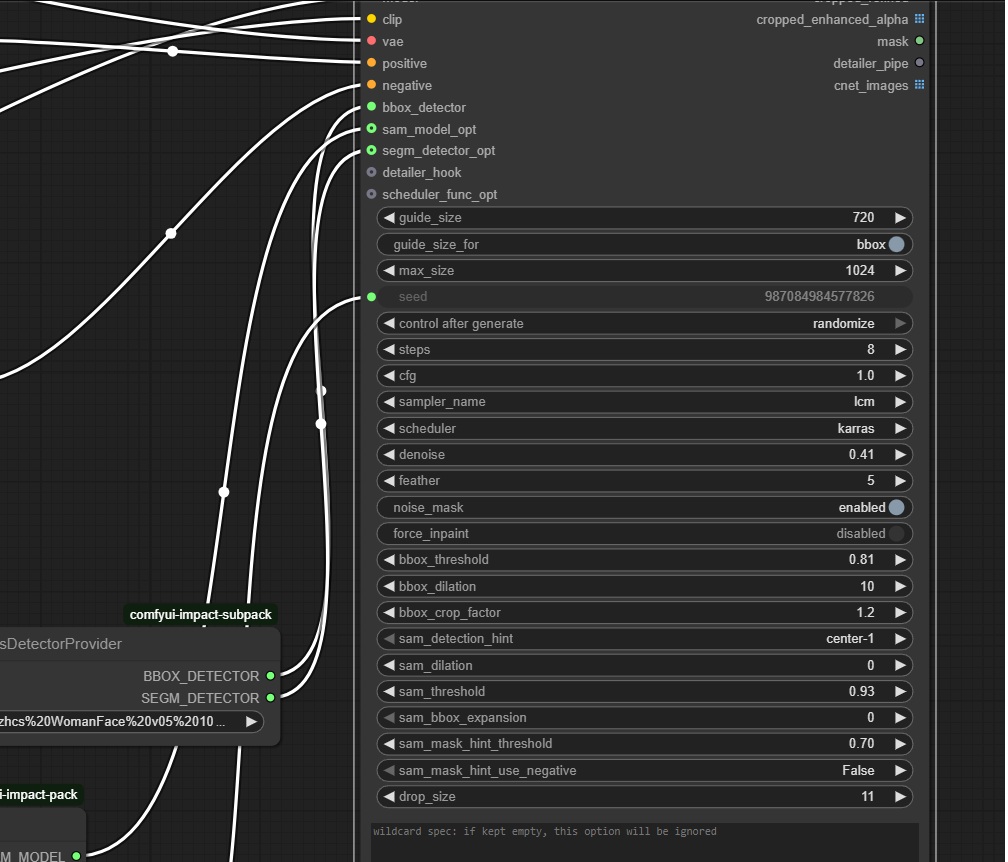Click the cropped_enhanced_alpha output grid socket
Image resolution: width=1008 pixels, height=862 pixels.
pyautogui.click(x=919, y=19)
